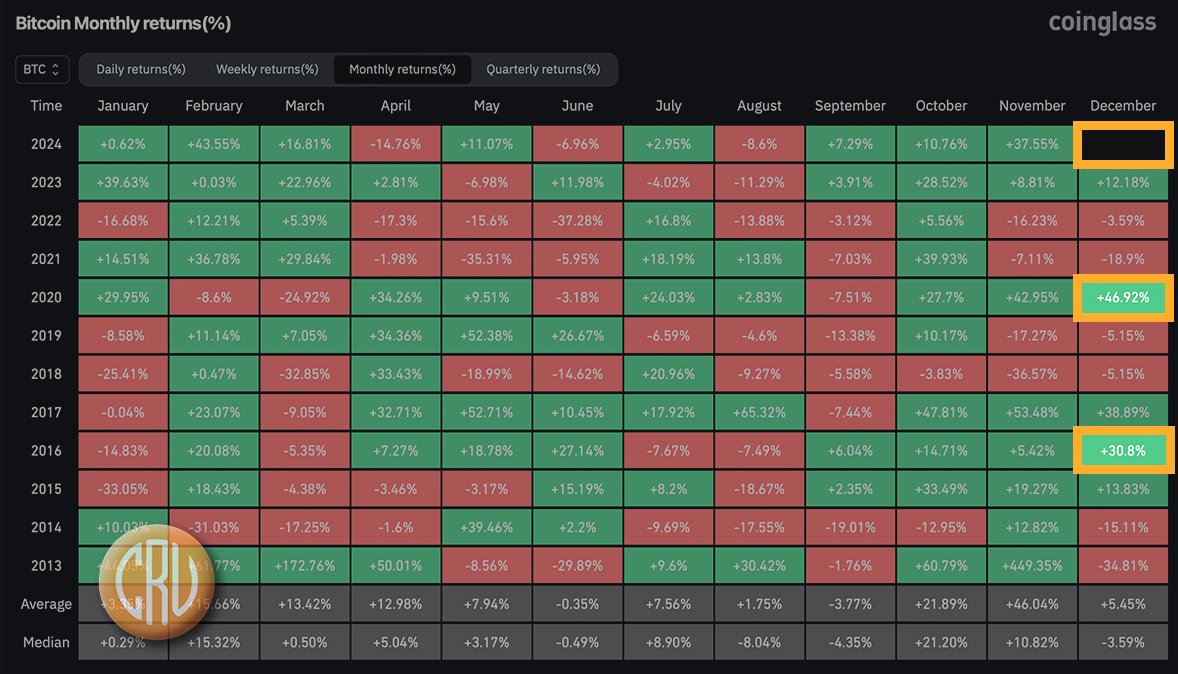Click the December column header
This screenshot has height=674, width=1178.
point(1123,105)
